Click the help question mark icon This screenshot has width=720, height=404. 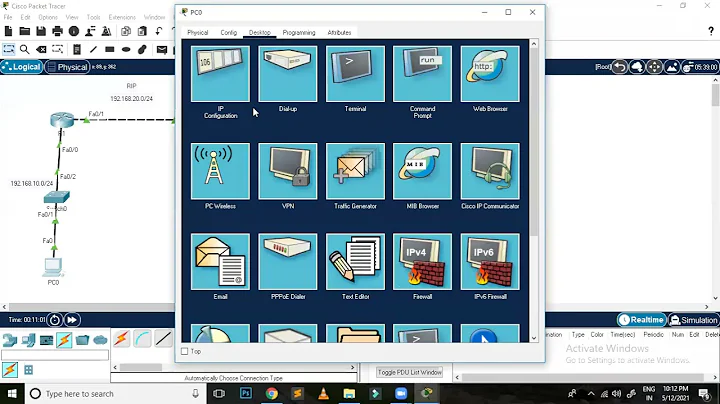click(x=711, y=31)
